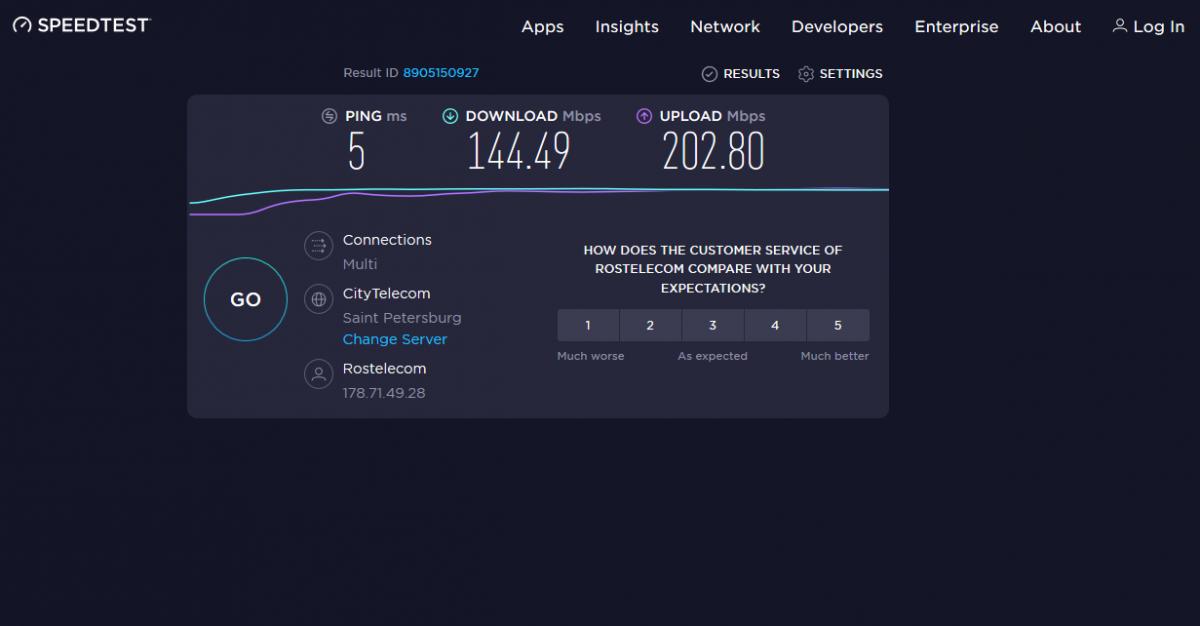Open Settings via the gear icon
This screenshot has width=1200, height=626.
pos(806,74)
